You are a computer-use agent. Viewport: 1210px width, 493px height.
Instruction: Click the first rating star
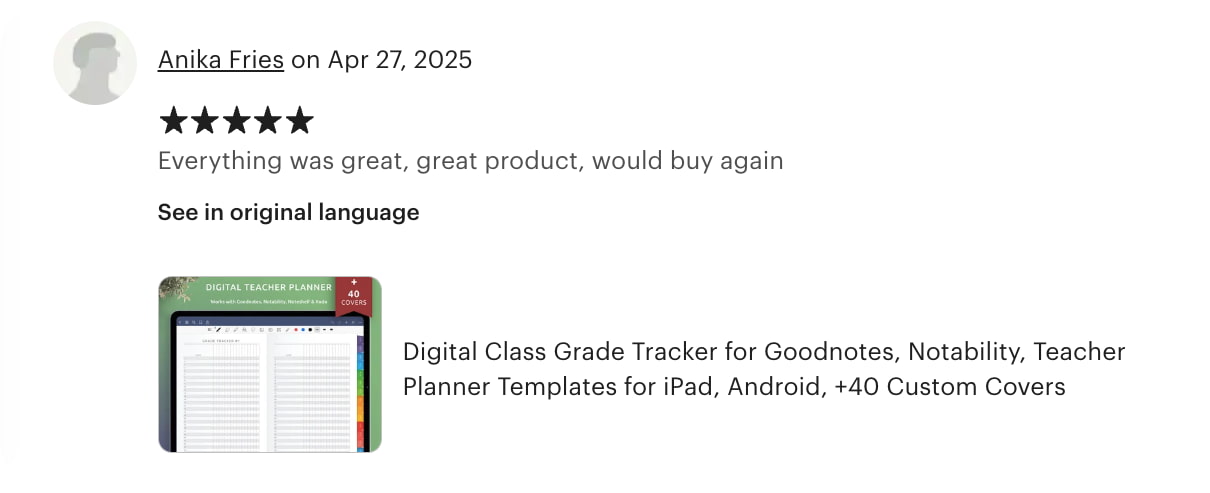click(x=173, y=122)
